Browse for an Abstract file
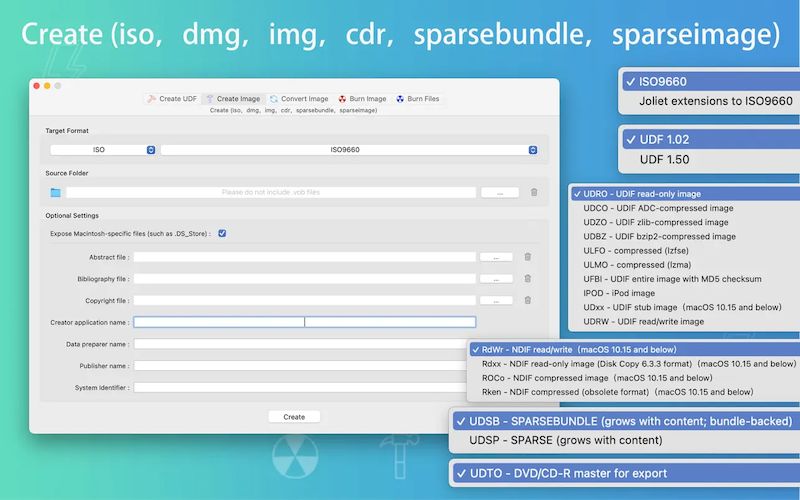Viewport: 800px width, 500px height. pos(496,257)
